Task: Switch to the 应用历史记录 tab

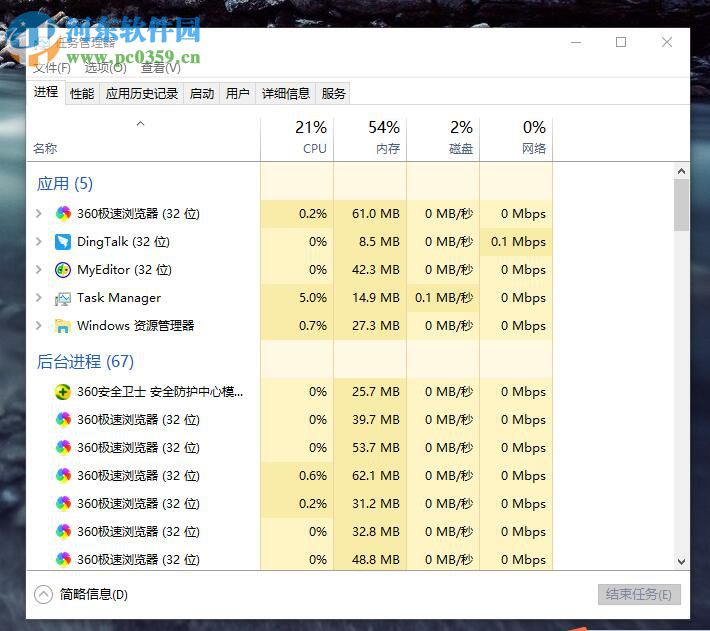Action: tap(142, 94)
